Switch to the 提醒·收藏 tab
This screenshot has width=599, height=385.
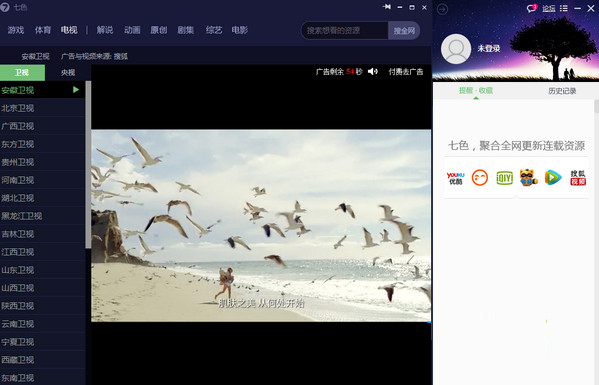[x=476, y=91]
